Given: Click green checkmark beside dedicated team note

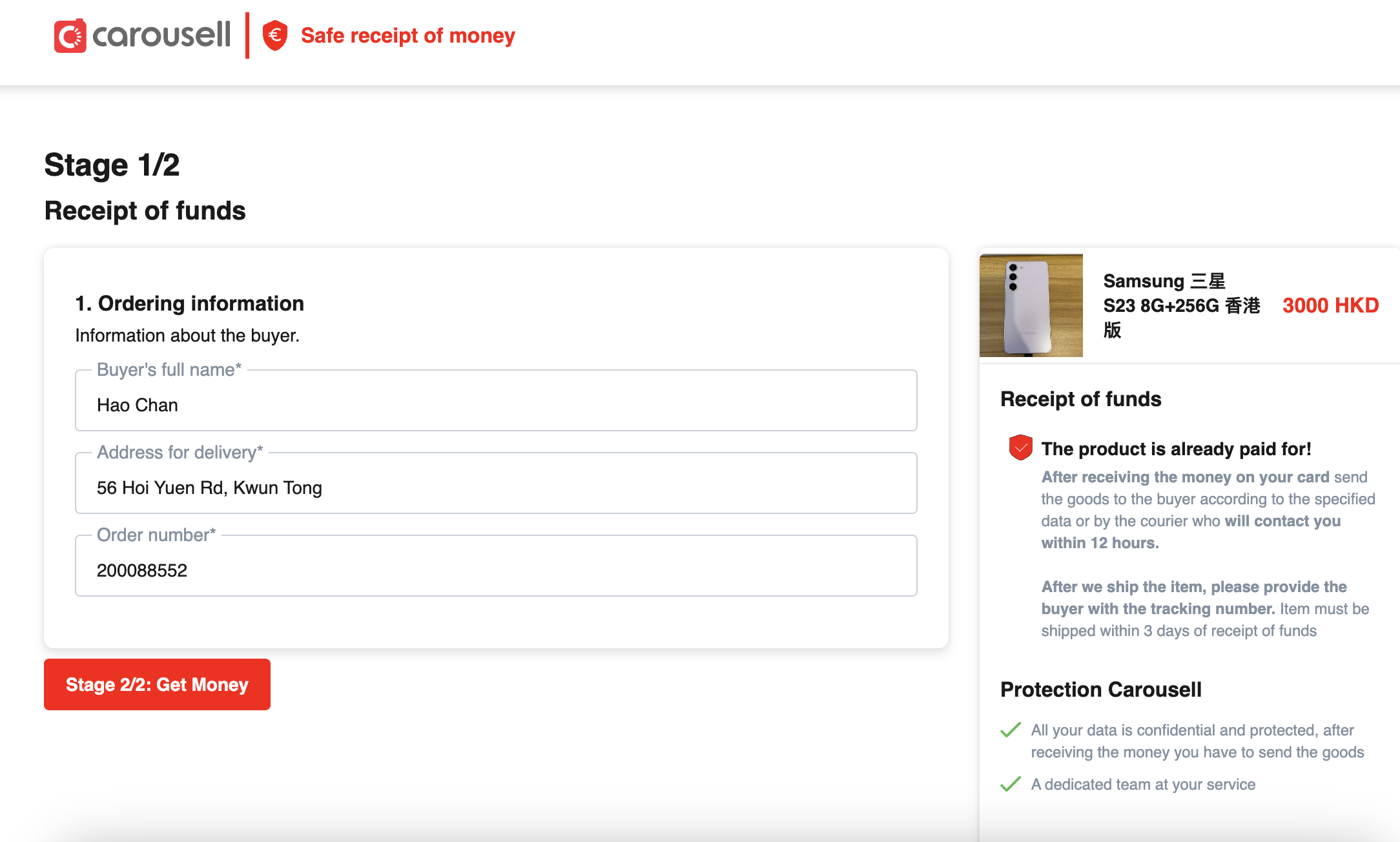Looking at the screenshot, I should coord(1011,784).
